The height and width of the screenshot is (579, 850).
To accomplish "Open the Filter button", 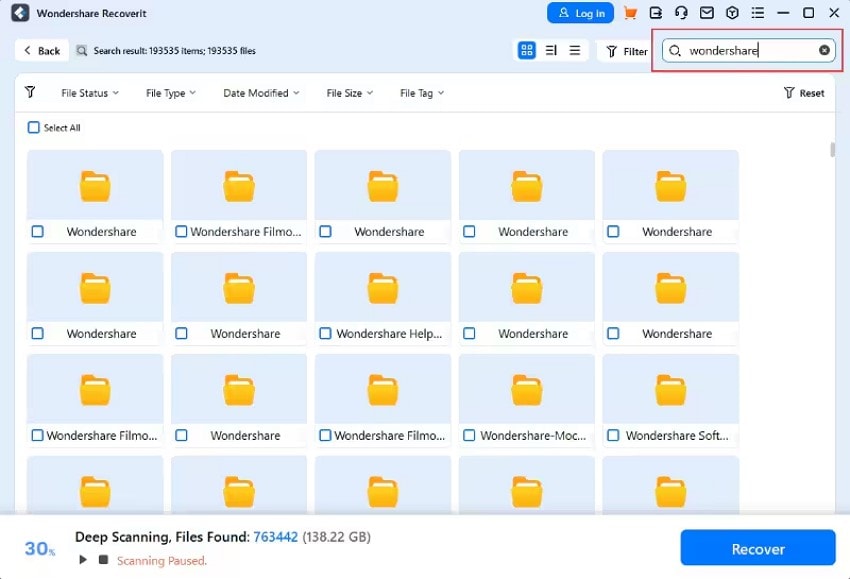I will pos(627,51).
